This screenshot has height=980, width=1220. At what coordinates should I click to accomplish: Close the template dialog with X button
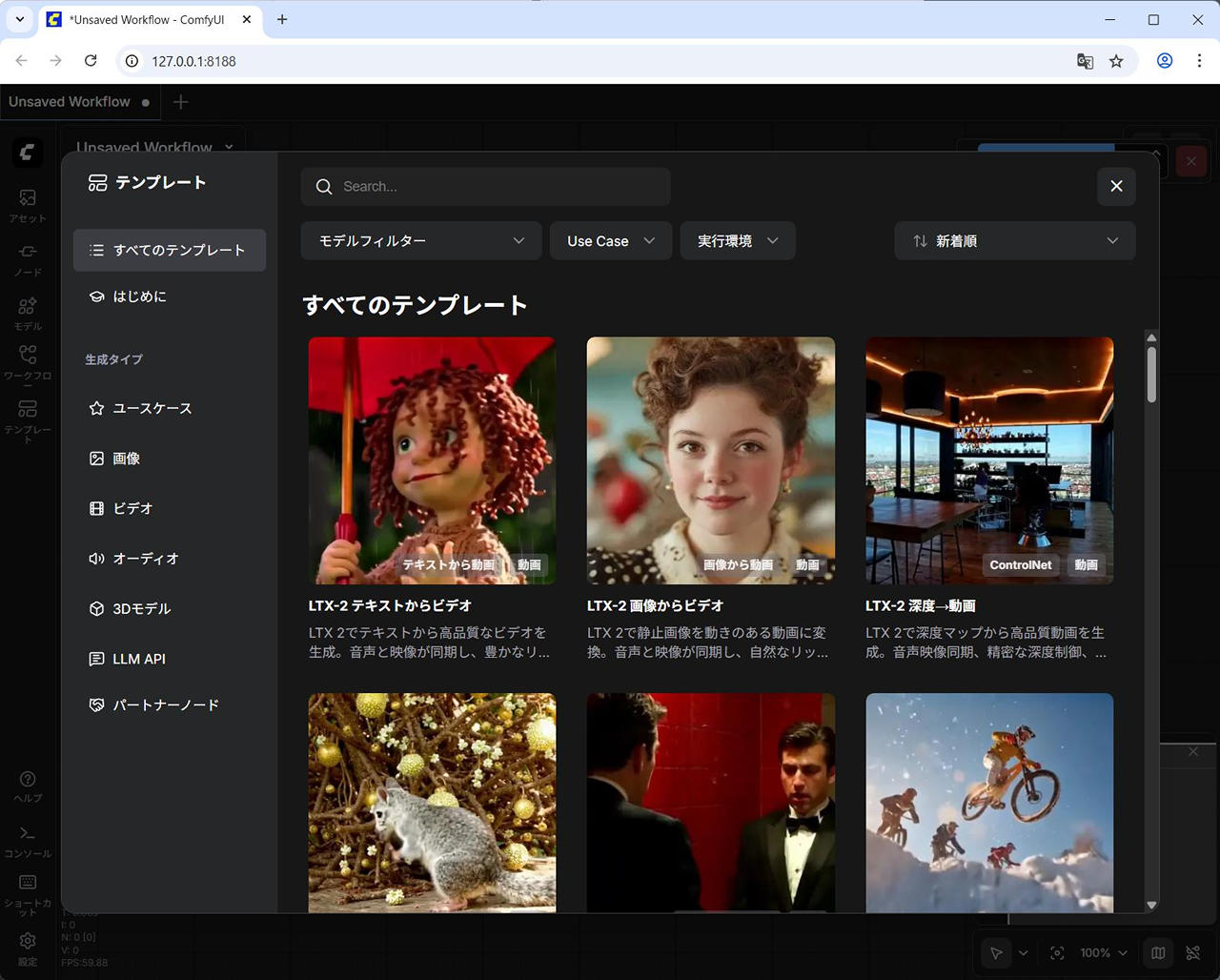pyautogui.click(x=1116, y=187)
